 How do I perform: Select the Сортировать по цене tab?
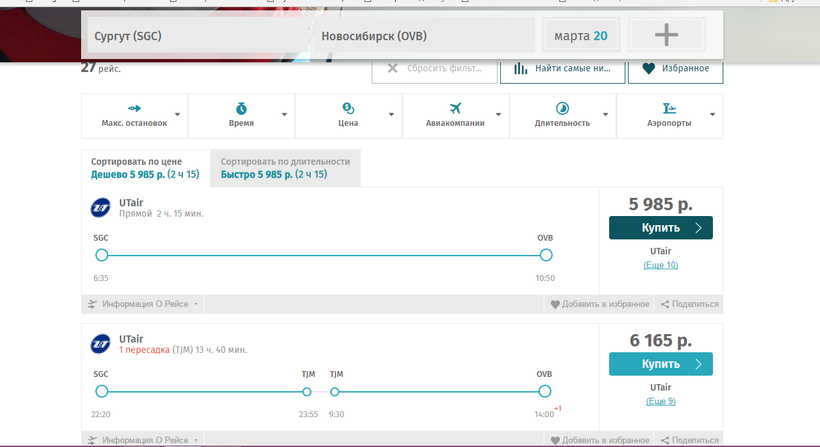[145, 168]
